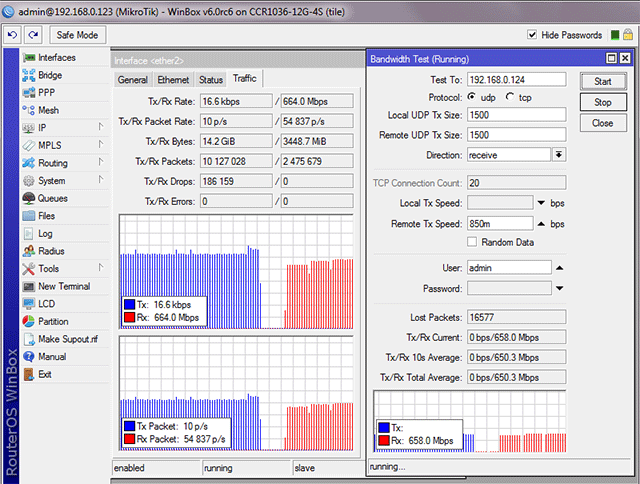Click blue Tx Packet legend swatch
The width and height of the screenshot is (640, 484).
[x=130, y=426]
